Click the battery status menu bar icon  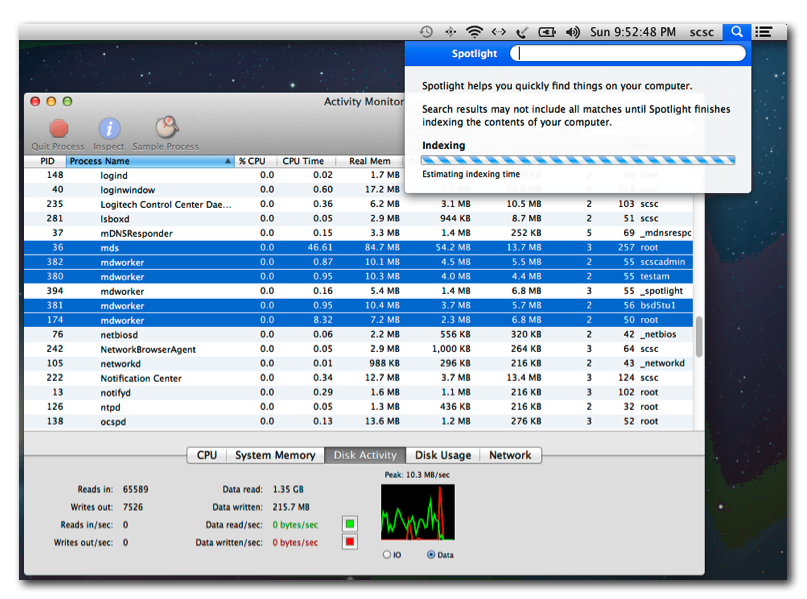[x=547, y=31]
